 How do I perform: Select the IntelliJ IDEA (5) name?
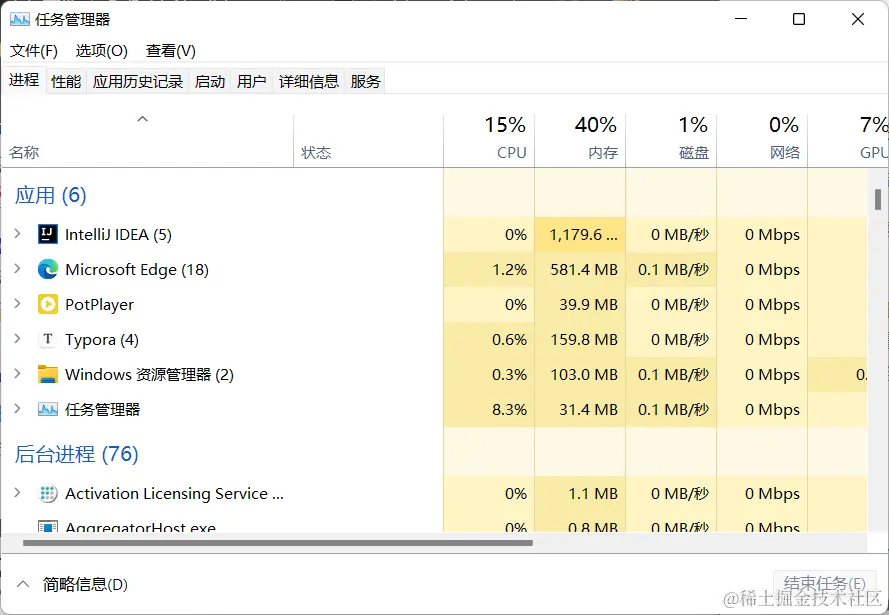pos(118,234)
